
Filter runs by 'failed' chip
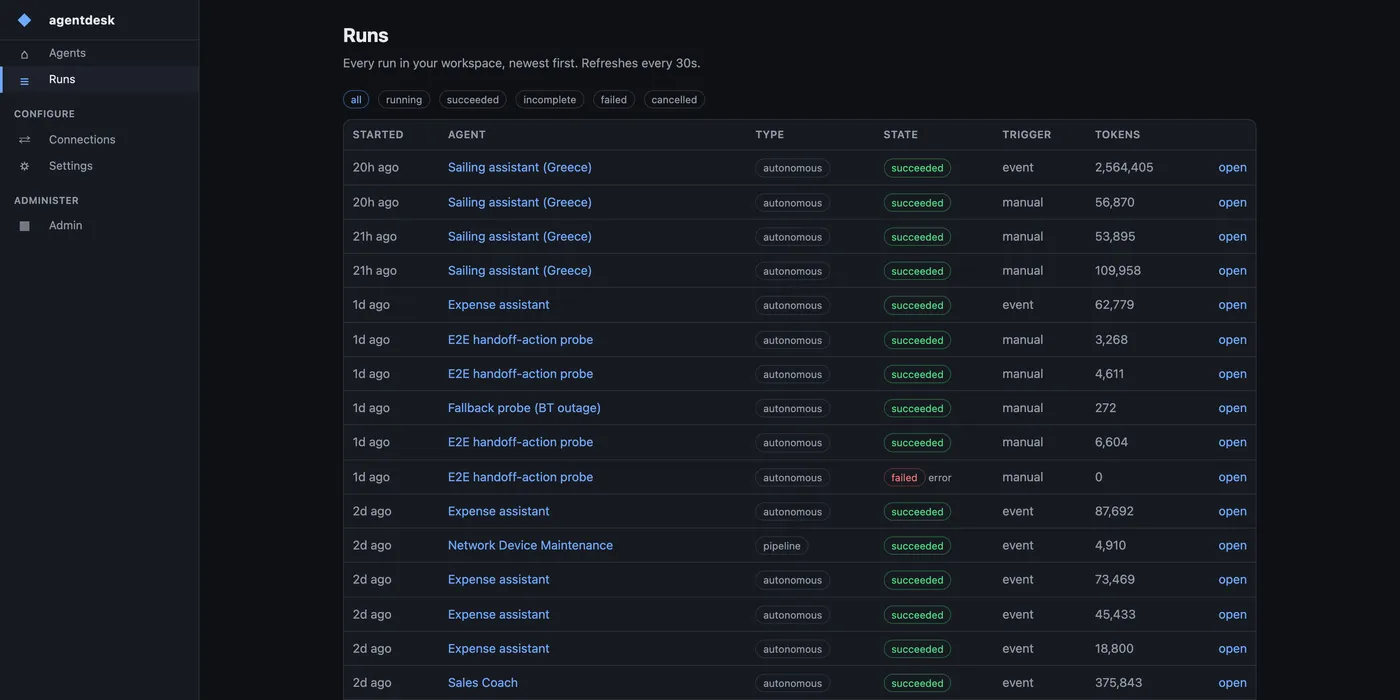pyautogui.click(x=614, y=100)
